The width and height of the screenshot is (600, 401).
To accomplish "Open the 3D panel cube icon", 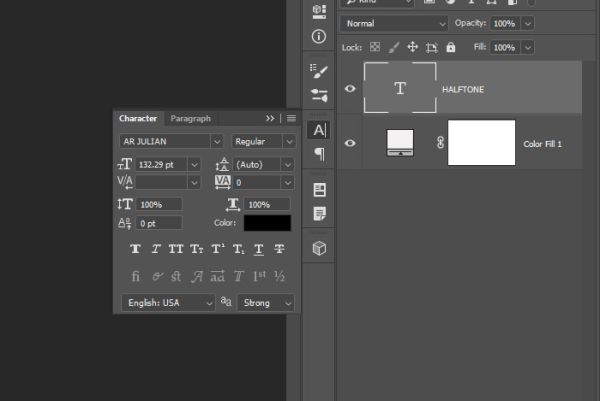I will point(320,248).
